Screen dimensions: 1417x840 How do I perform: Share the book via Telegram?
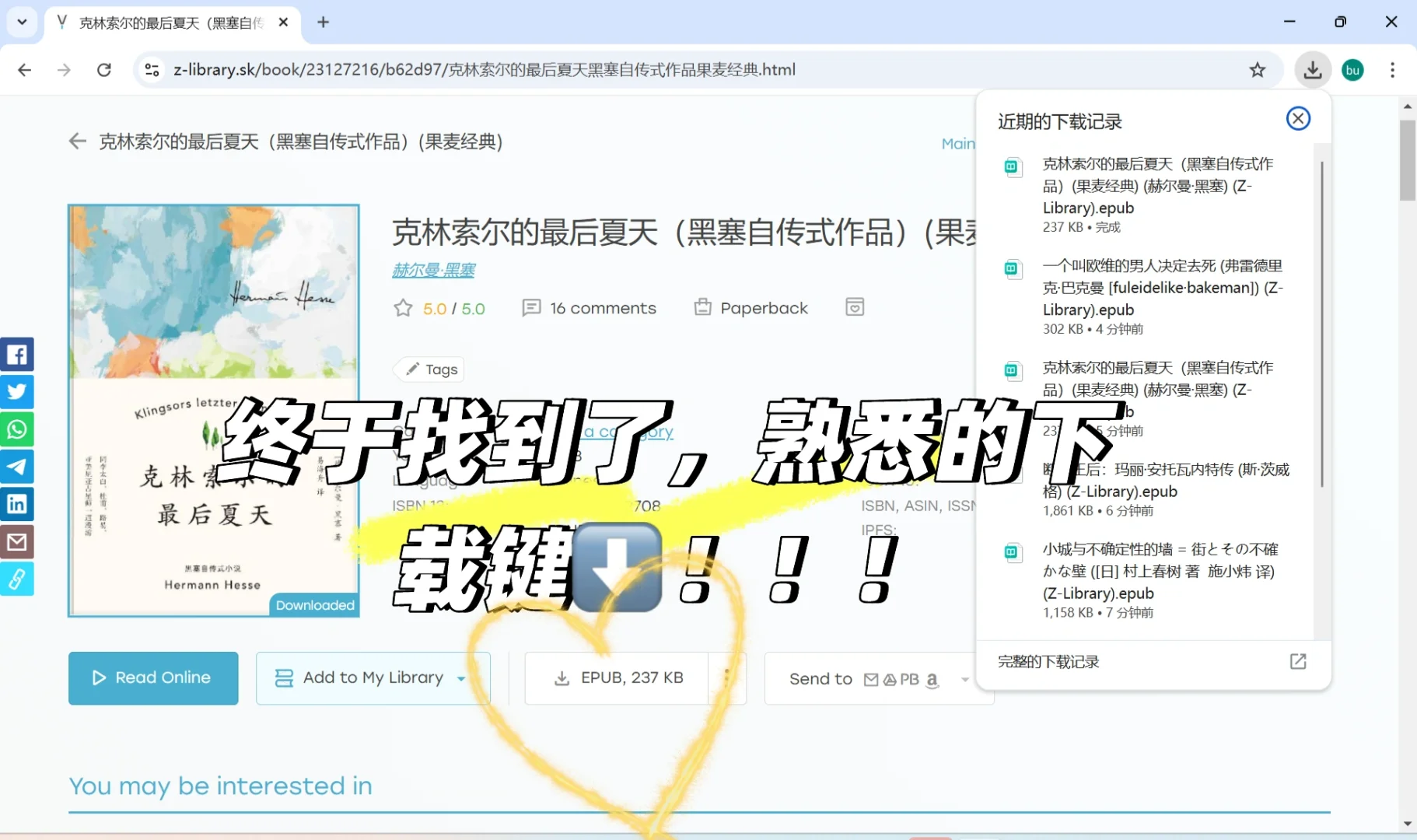point(17,467)
